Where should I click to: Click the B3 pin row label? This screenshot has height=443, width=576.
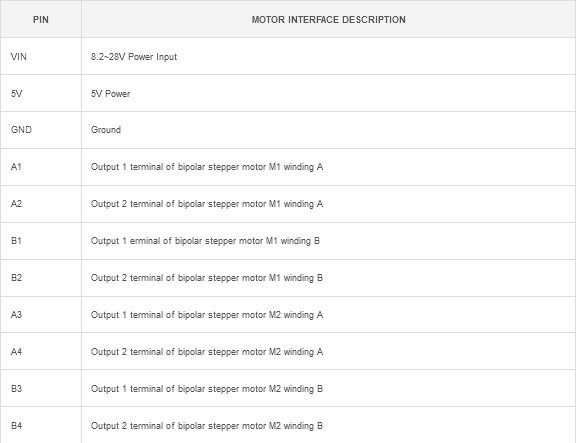[x=16, y=389]
